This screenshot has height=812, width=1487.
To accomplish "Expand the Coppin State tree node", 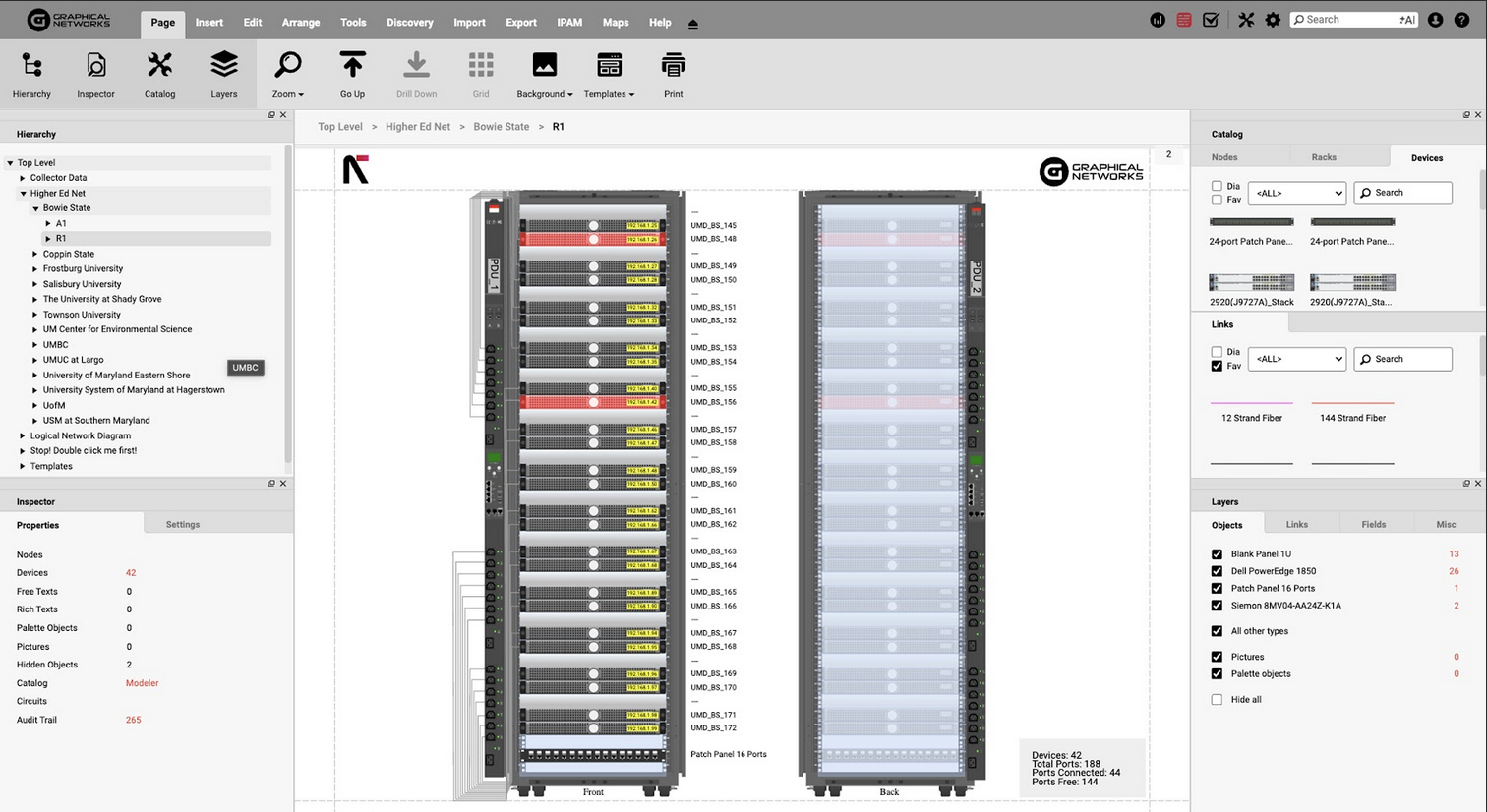I will coord(35,254).
